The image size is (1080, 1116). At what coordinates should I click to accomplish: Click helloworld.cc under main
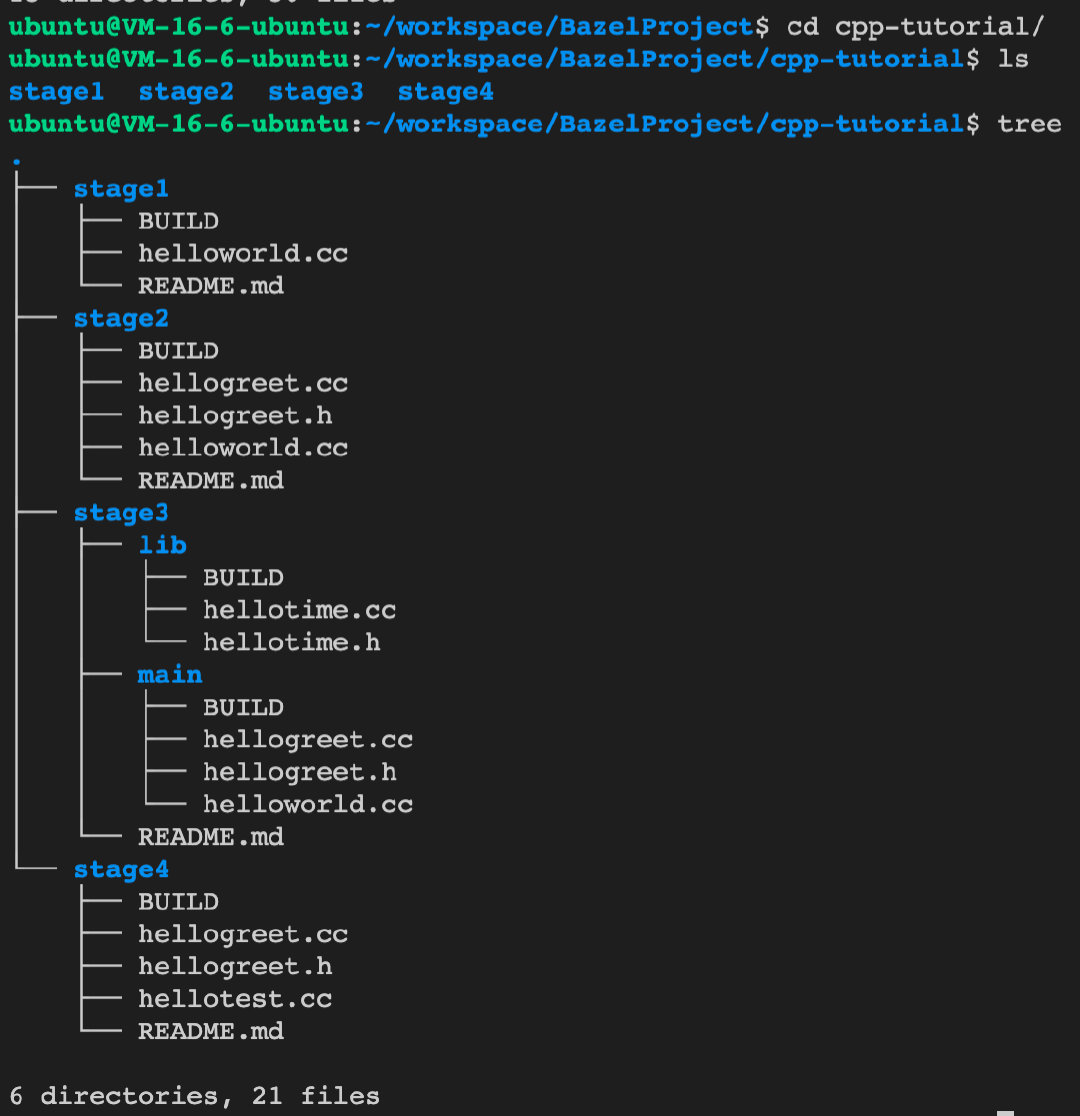click(x=308, y=804)
